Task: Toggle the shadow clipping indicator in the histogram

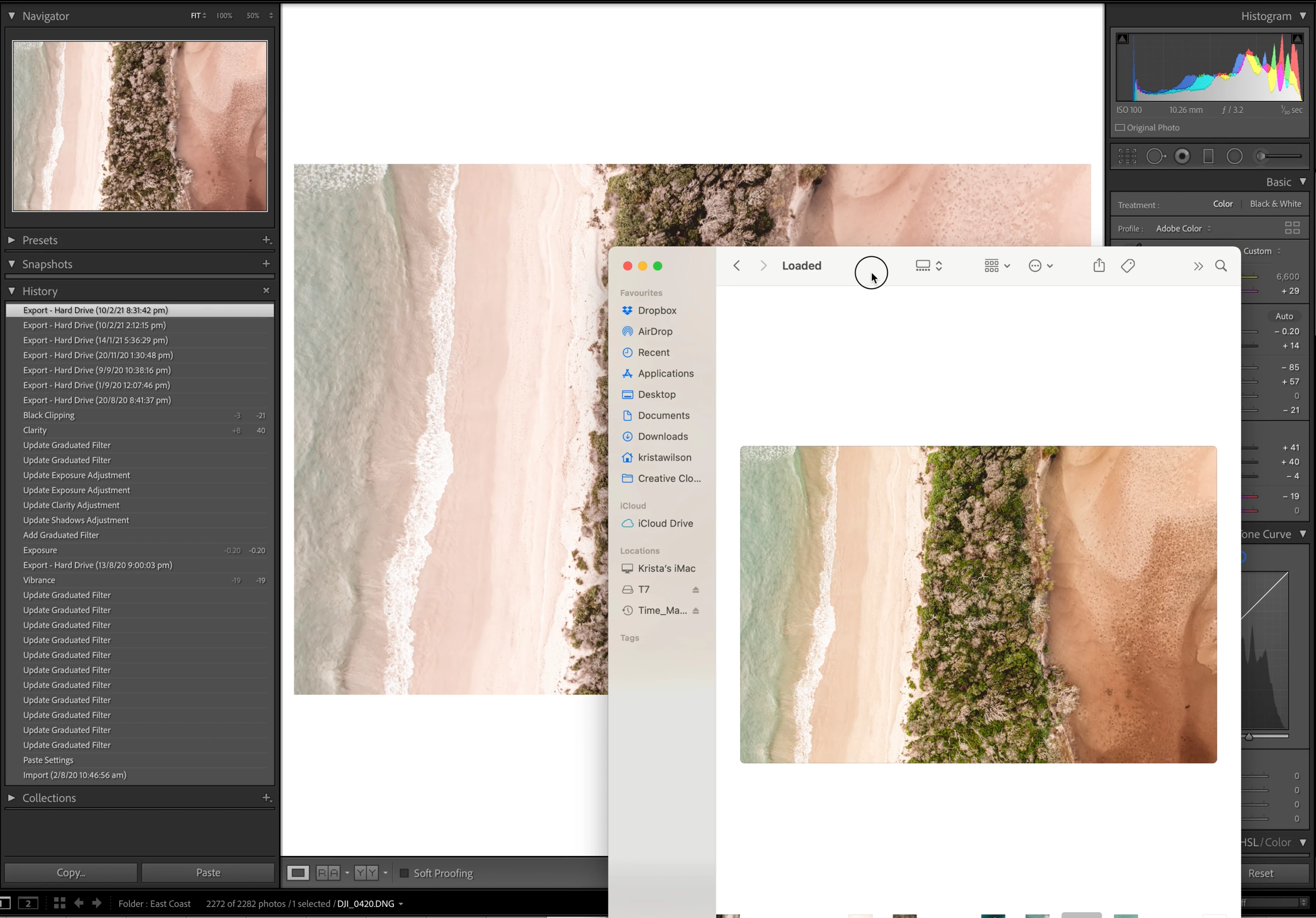Action: [x=1122, y=39]
